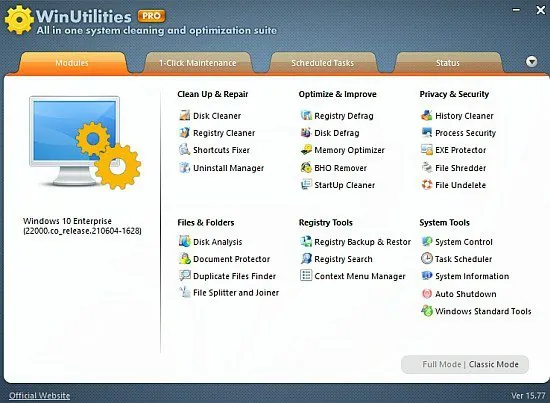This screenshot has width=550, height=403.
Task: Click the Registry Defrag icon
Action: coord(306,115)
